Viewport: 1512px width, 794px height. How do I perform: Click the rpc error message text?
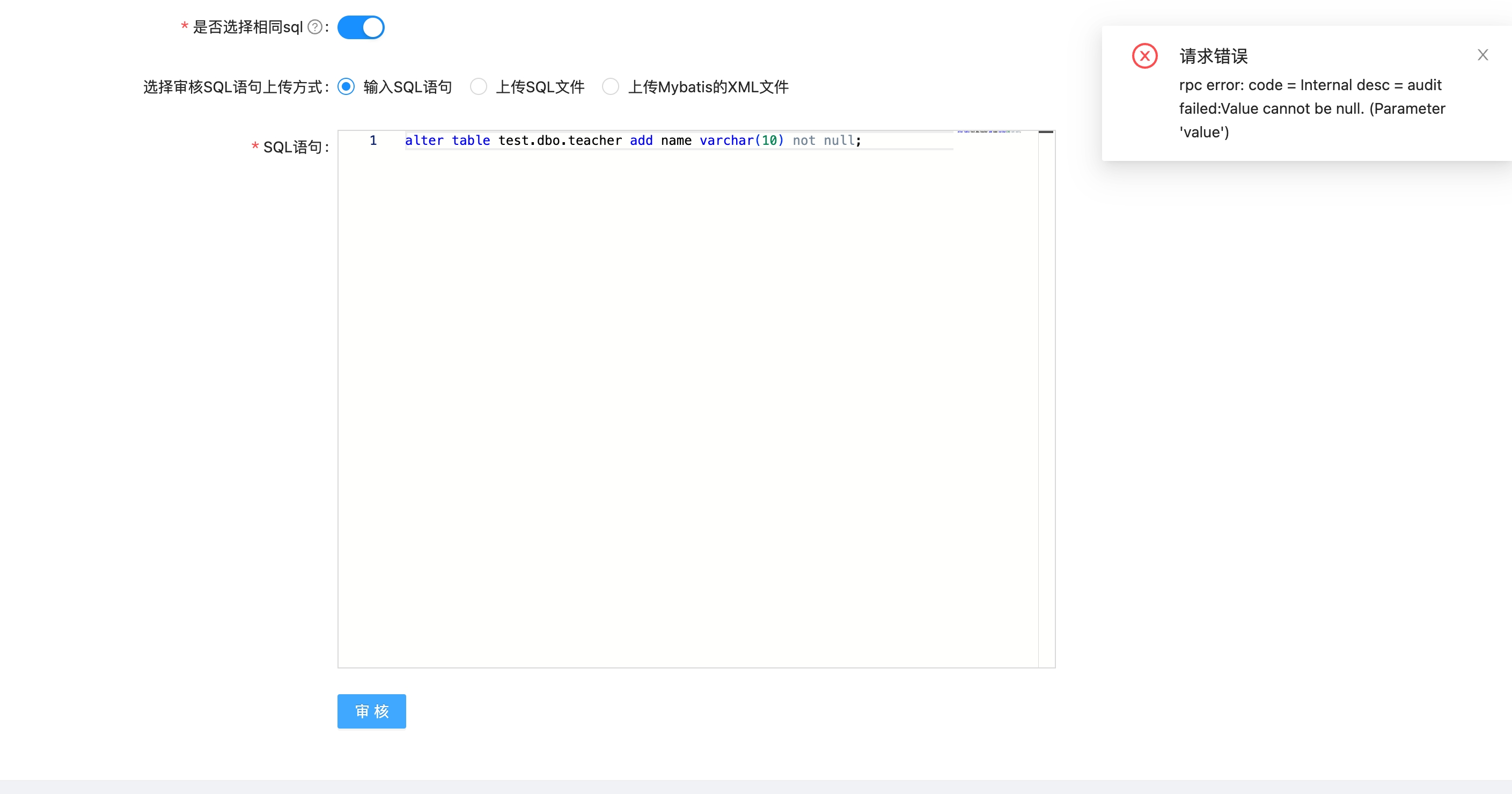click(x=1310, y=108)
